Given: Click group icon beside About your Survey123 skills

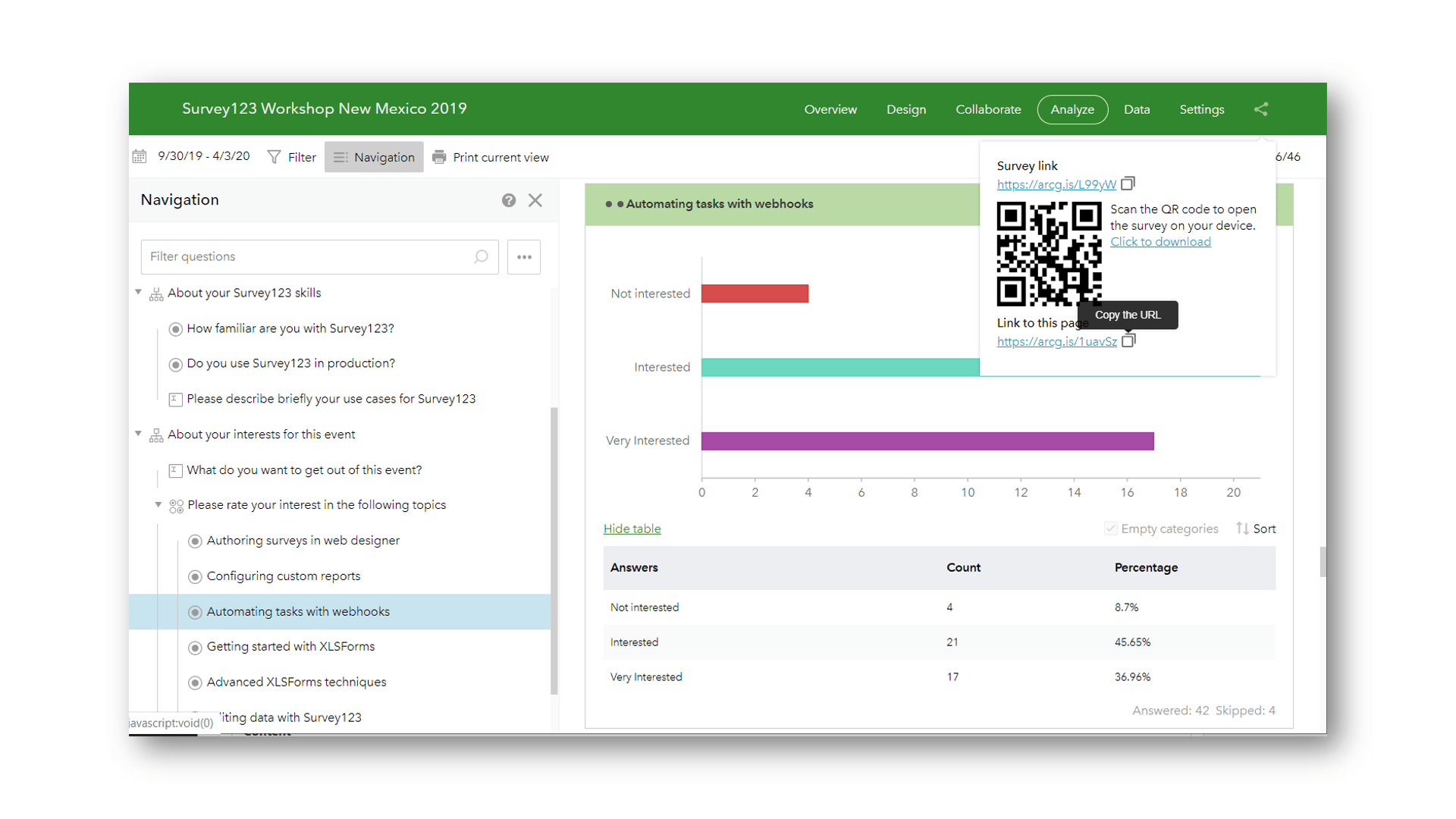Looking at the screenshot, I should 156,294.
